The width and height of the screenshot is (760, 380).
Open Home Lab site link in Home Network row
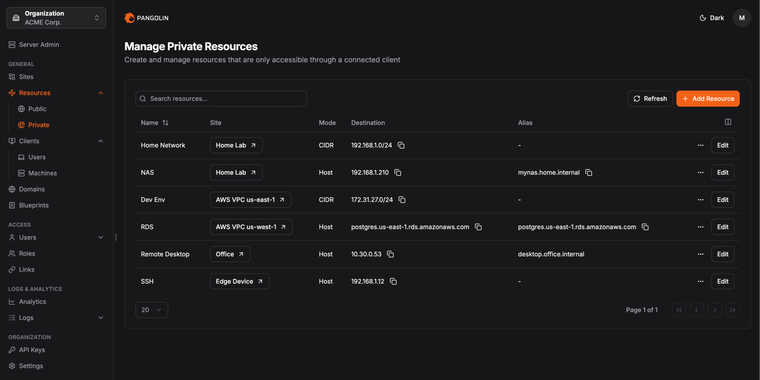[236, 145]
